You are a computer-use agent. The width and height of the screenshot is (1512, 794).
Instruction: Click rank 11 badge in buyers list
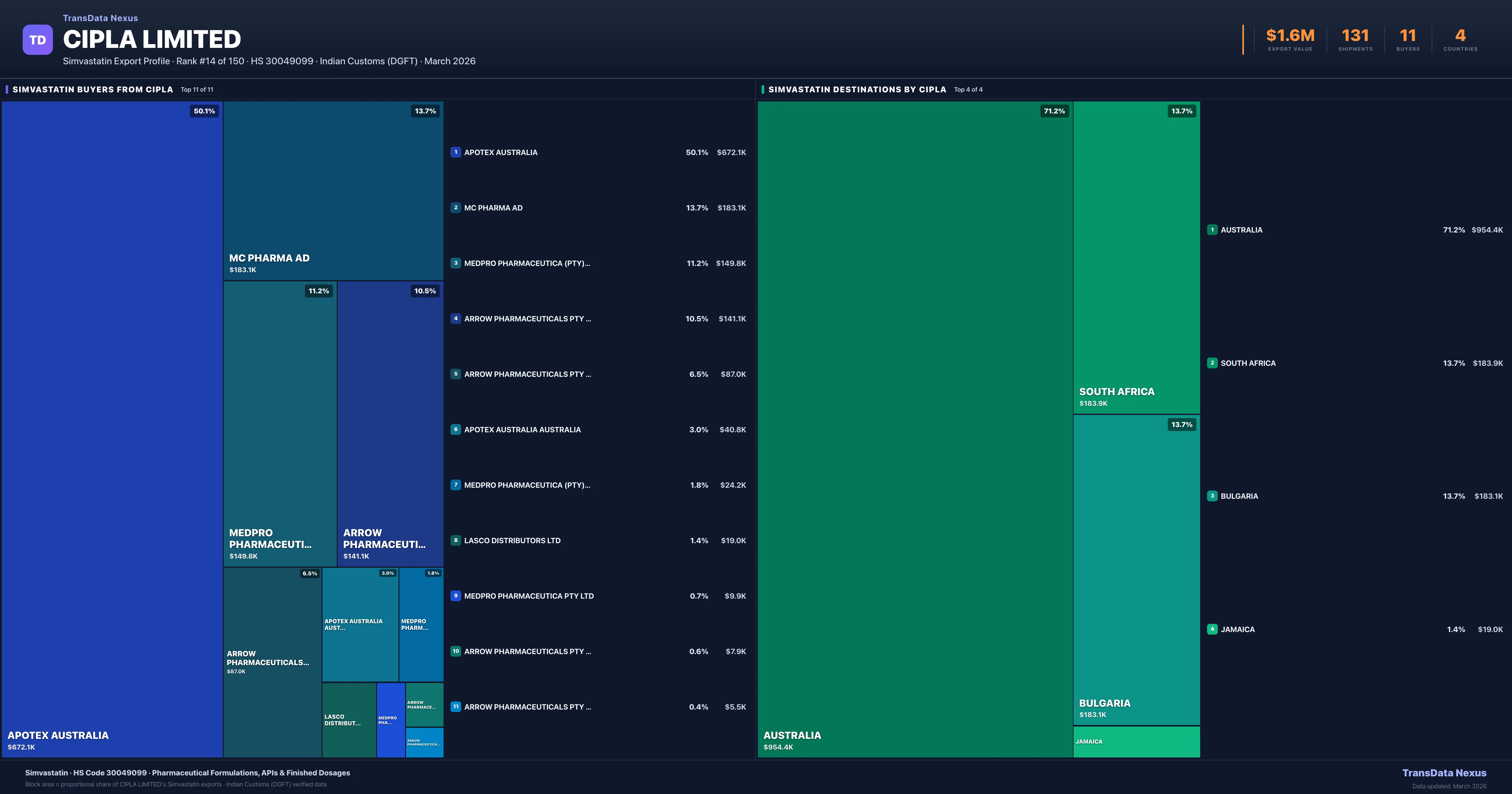coord(455,706)
